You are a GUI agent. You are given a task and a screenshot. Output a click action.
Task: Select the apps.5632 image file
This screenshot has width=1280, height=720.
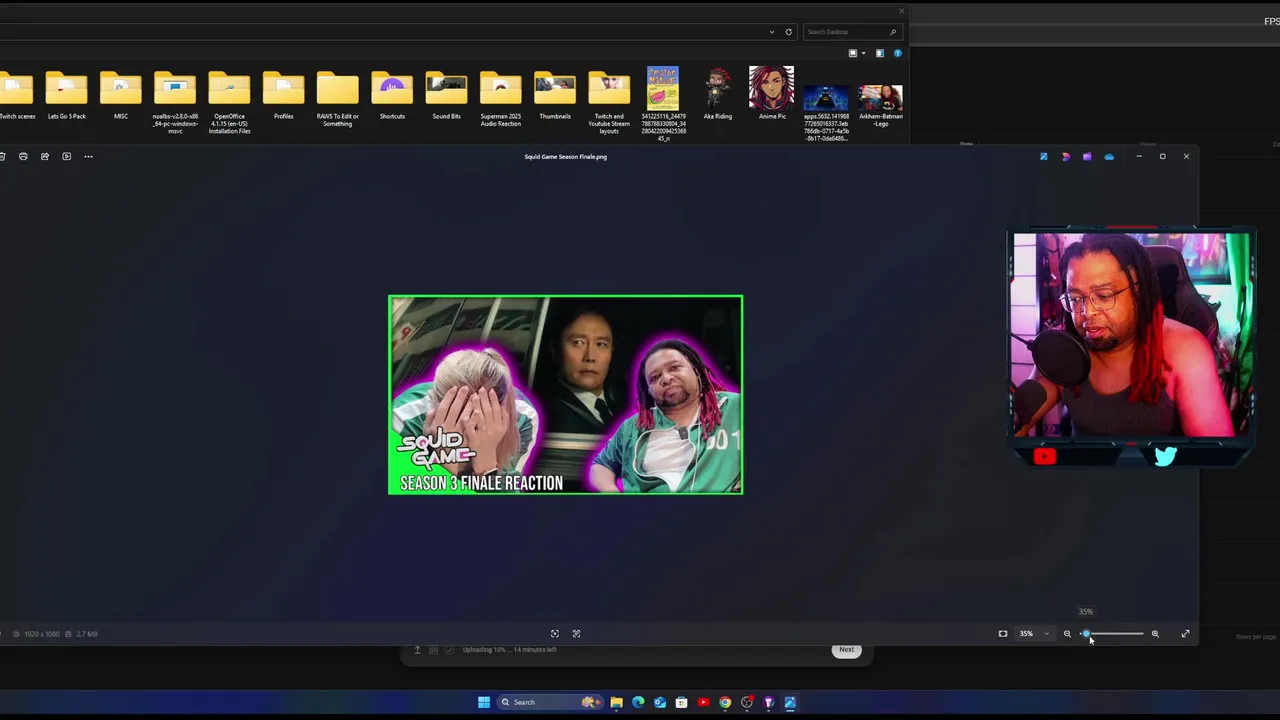coord(826,113)
